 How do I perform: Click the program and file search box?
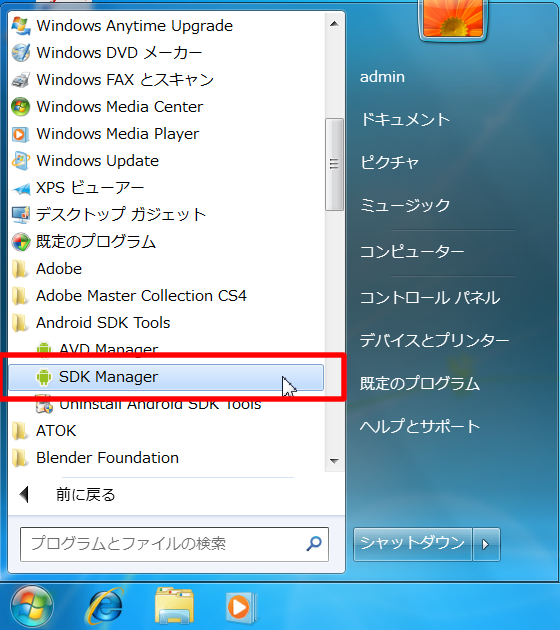tap(174, 544)
